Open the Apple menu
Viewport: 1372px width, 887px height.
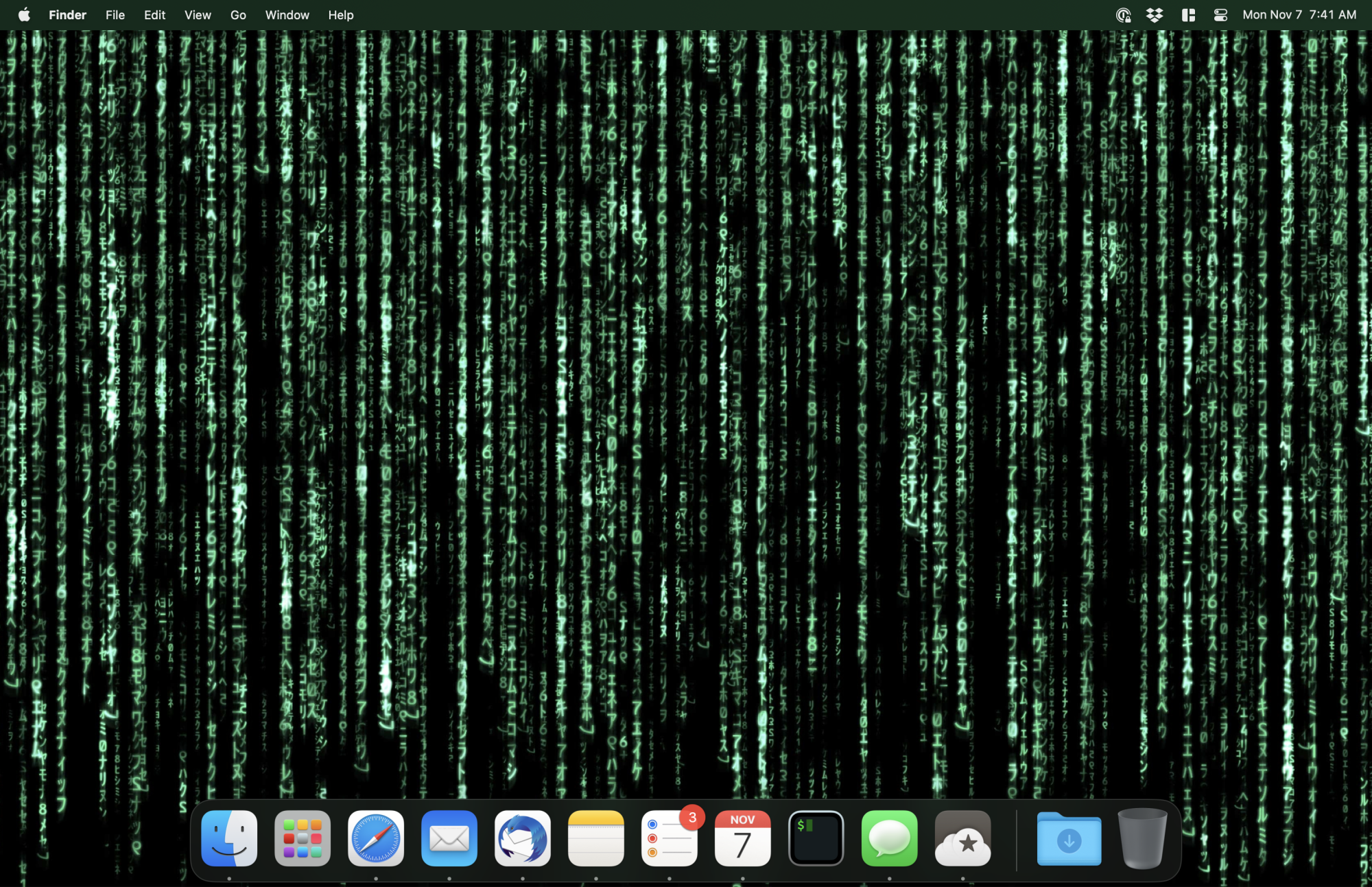click(x=24, y=14)
